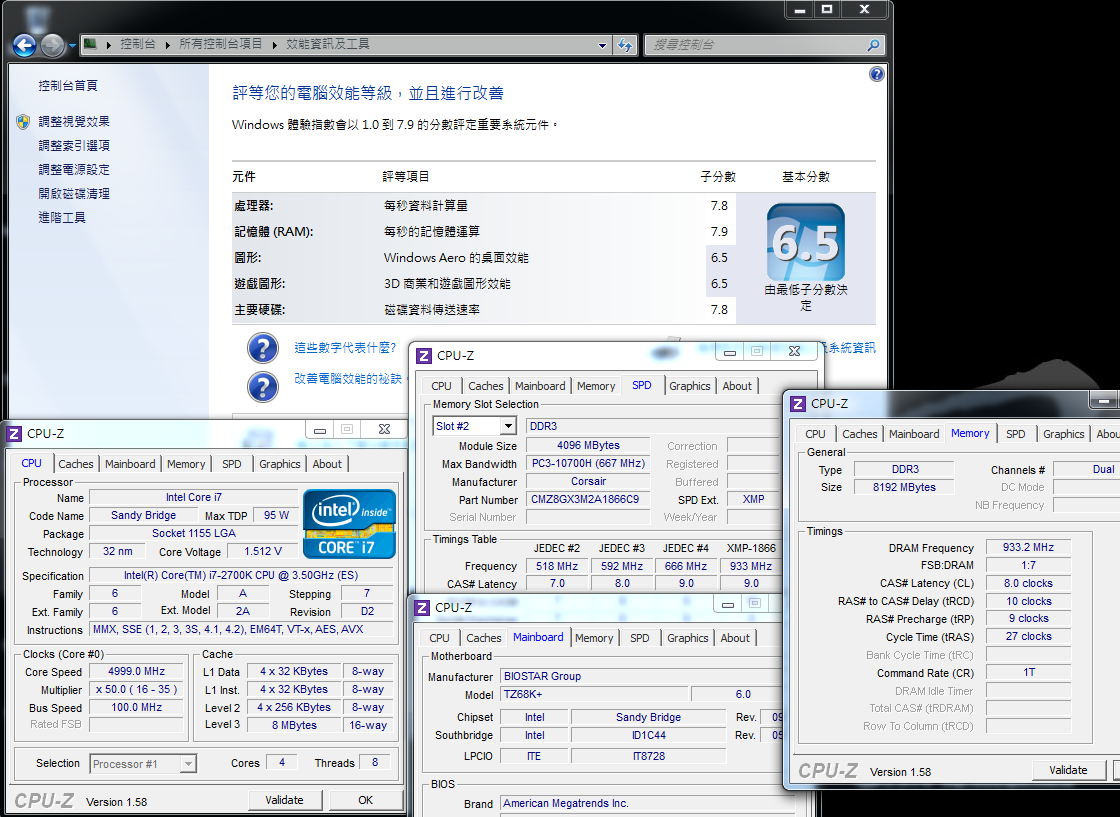This screenshot has width=1120, height=817.
Task: Open the recent pages dropdown beside Forward arrow
Action: pos(71,46)
